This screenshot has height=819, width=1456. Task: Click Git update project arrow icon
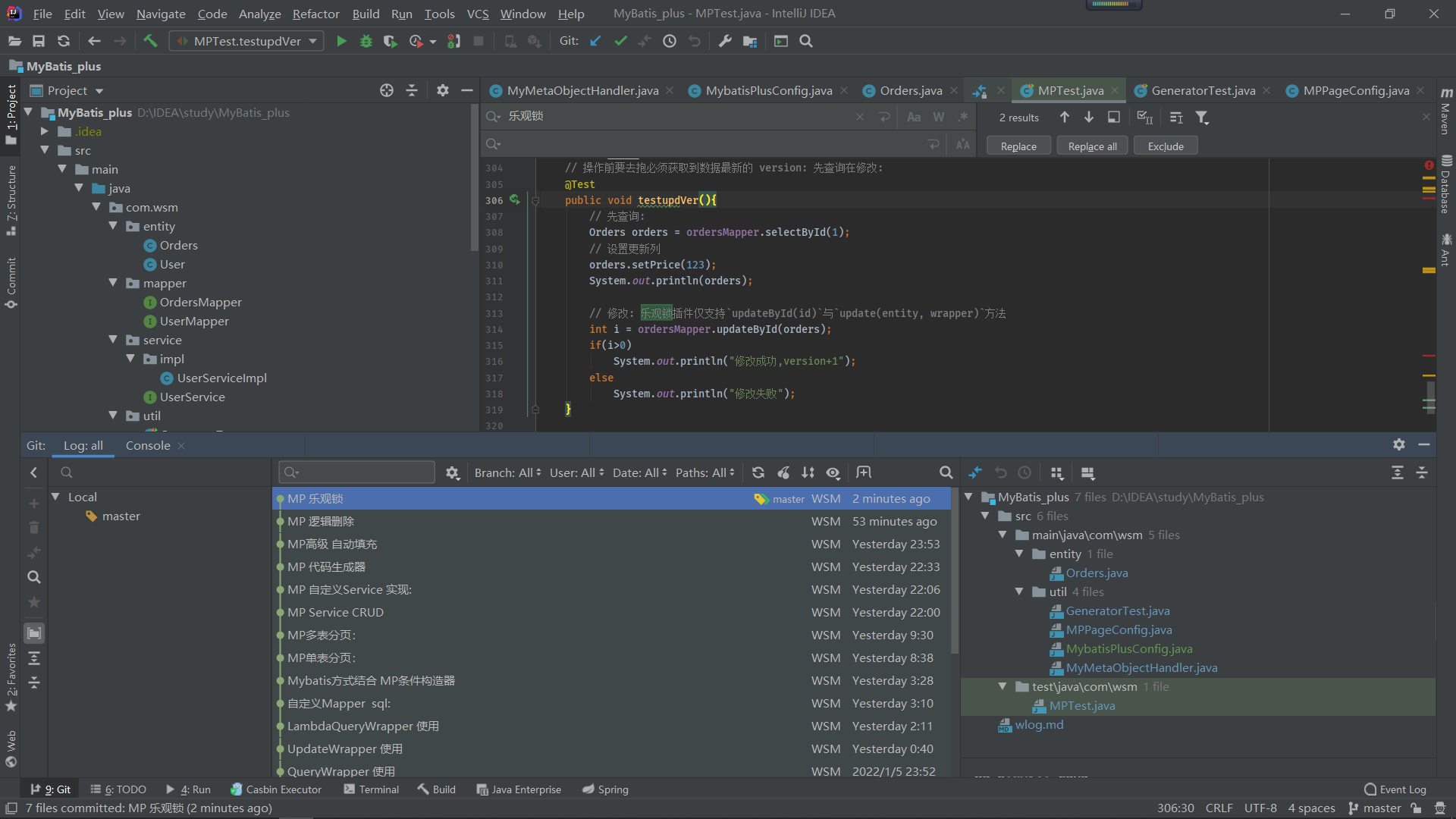click(595, 41)
